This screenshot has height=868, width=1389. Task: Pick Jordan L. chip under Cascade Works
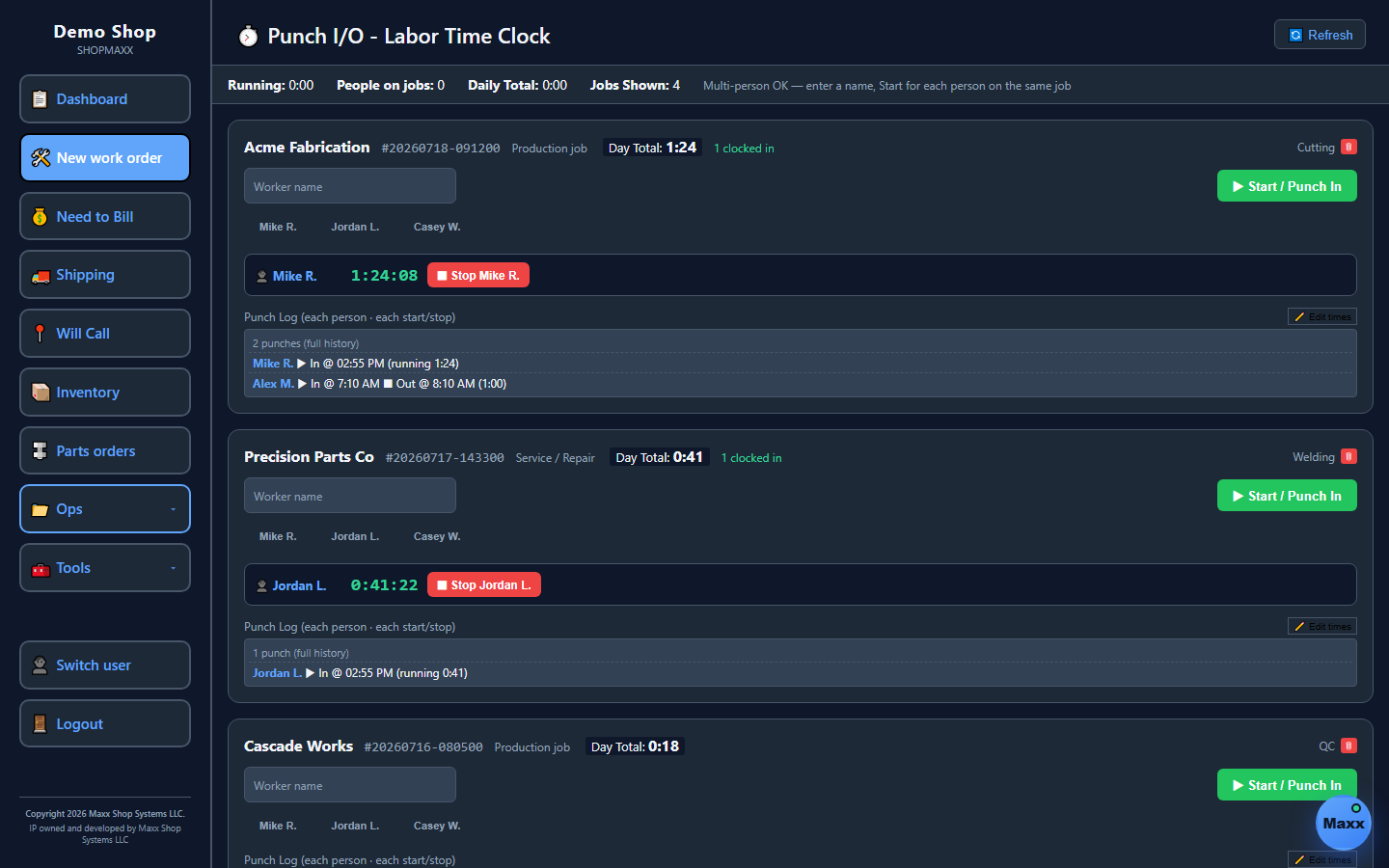coord(355,826)
